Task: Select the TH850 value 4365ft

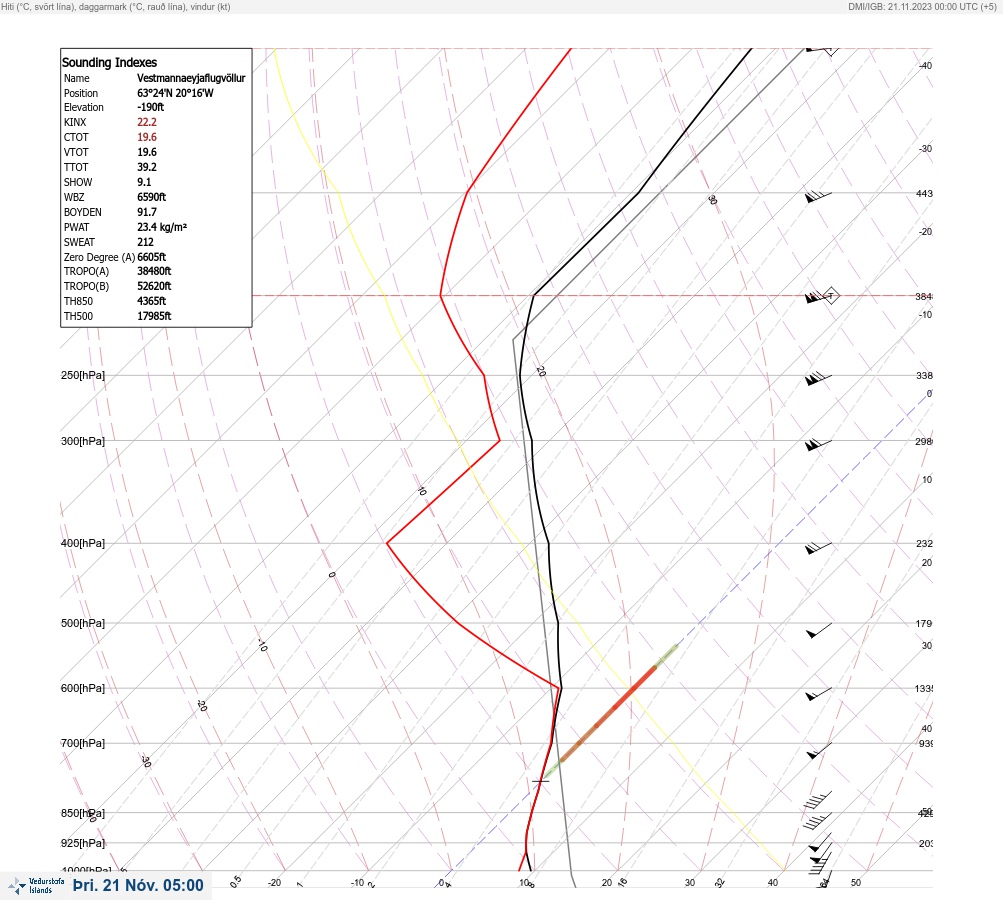Action: pyautogui.click(x=152, y=301)
